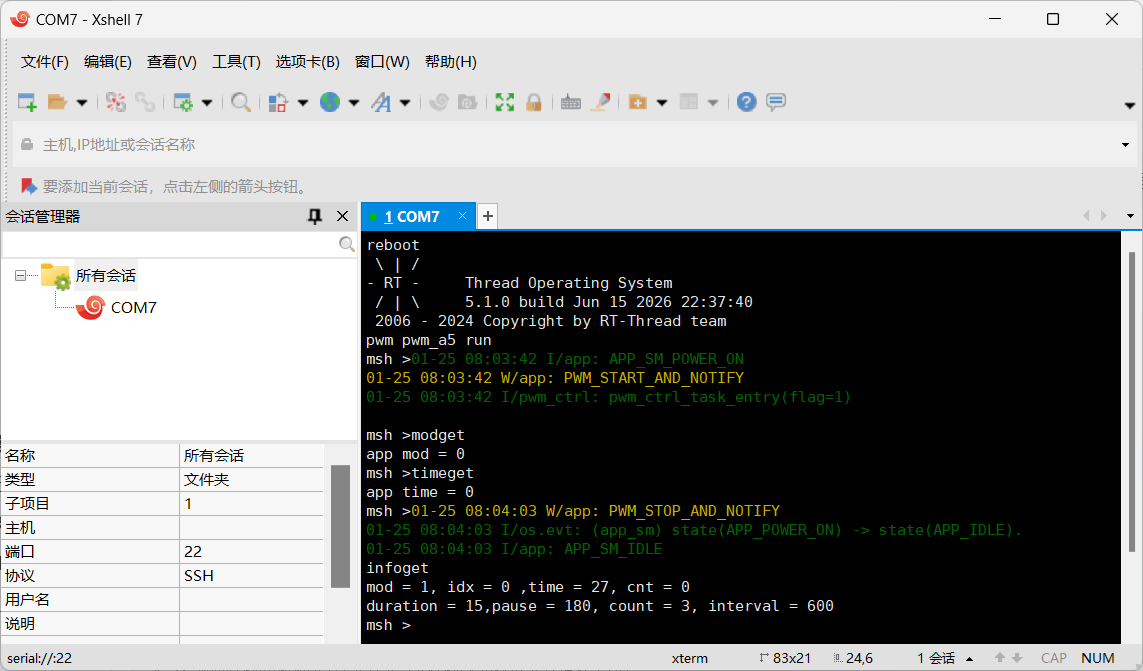
Task: Click the globe encoding icon
Action: pos(329,102)
